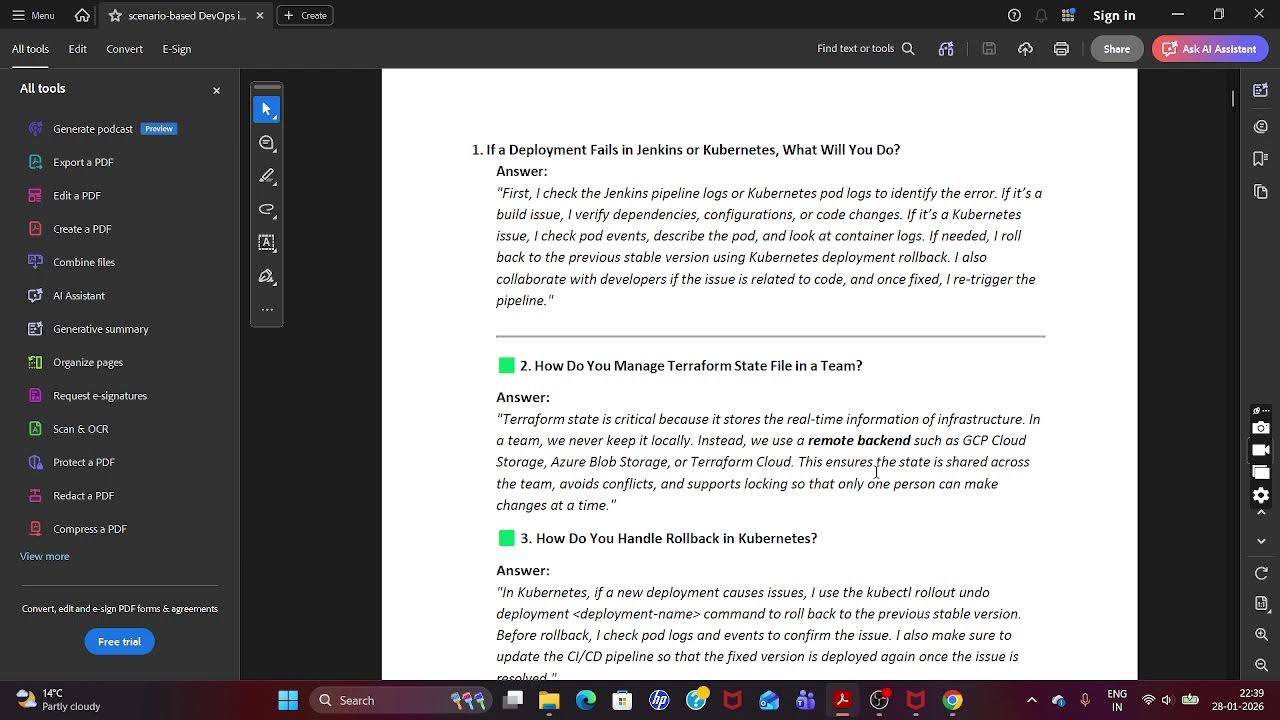This screenshot has width=1280, height=720.
Task: Open the apps grid icon
Action: coord(1068,15)
